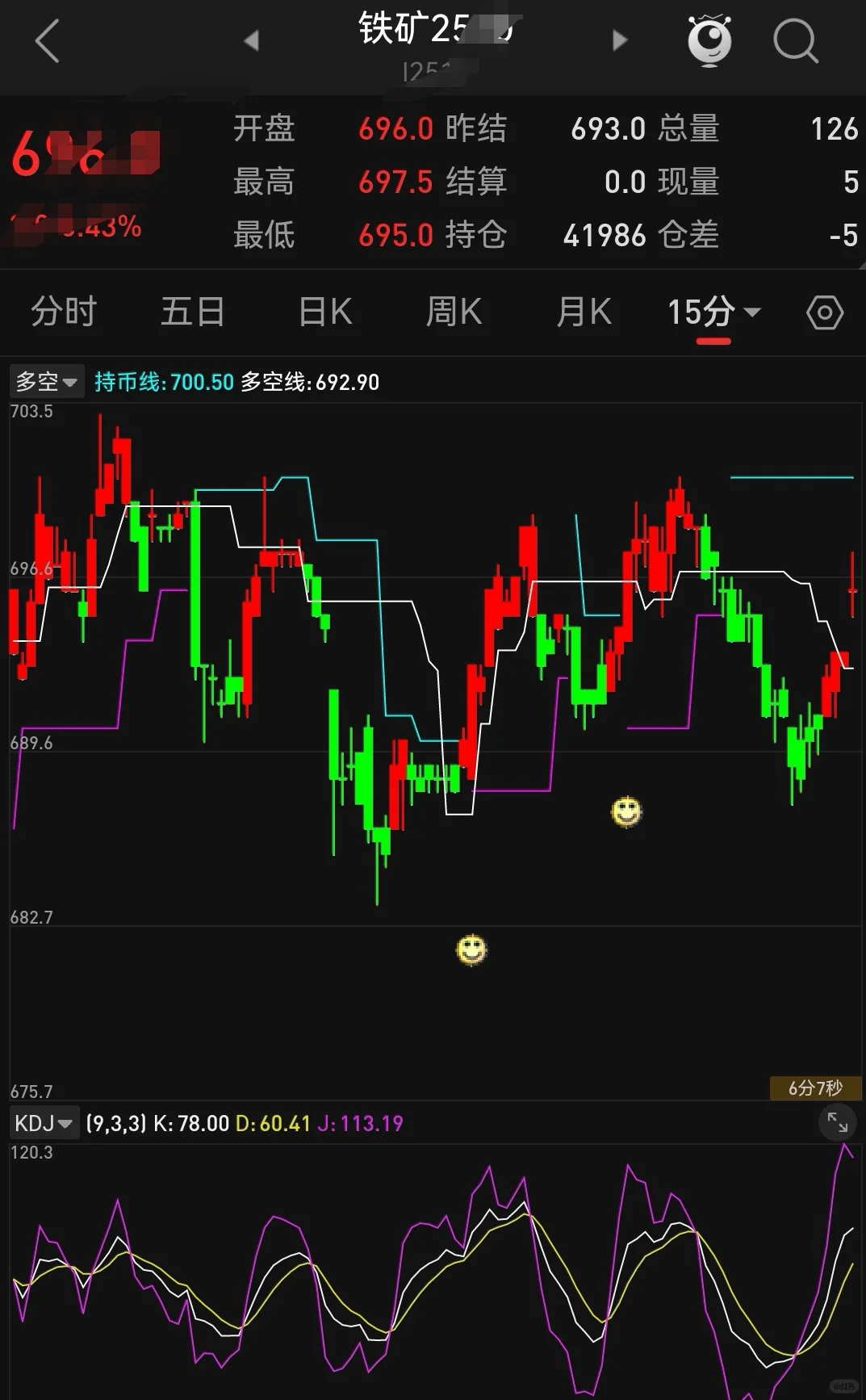Tap the 昨结 693.0 value
Viewport: 866px width, 1400px height.
pyautogui.click(x=609, y=129)
